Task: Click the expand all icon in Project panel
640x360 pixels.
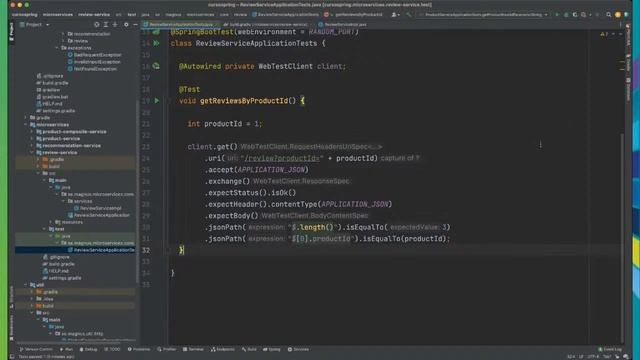Action: [105, 24]
